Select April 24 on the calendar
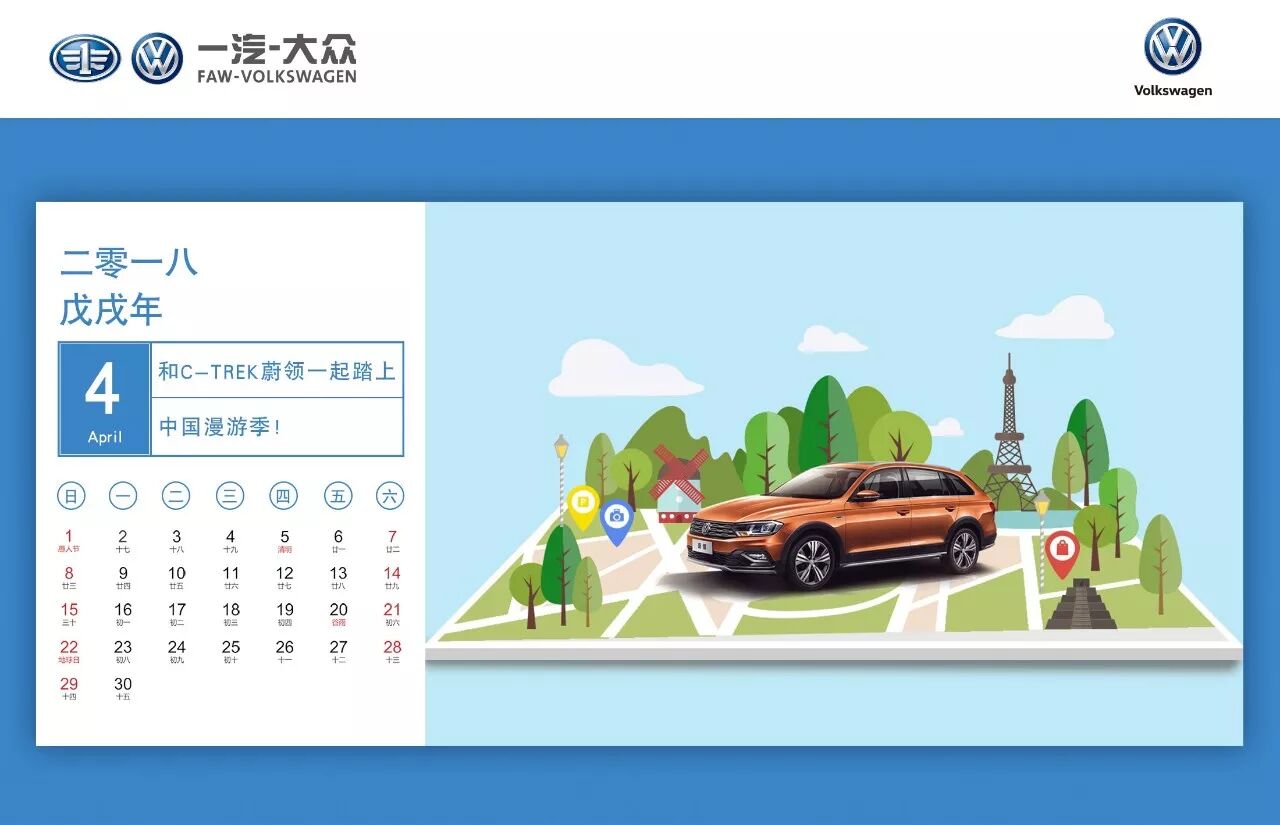 point(177,651)
